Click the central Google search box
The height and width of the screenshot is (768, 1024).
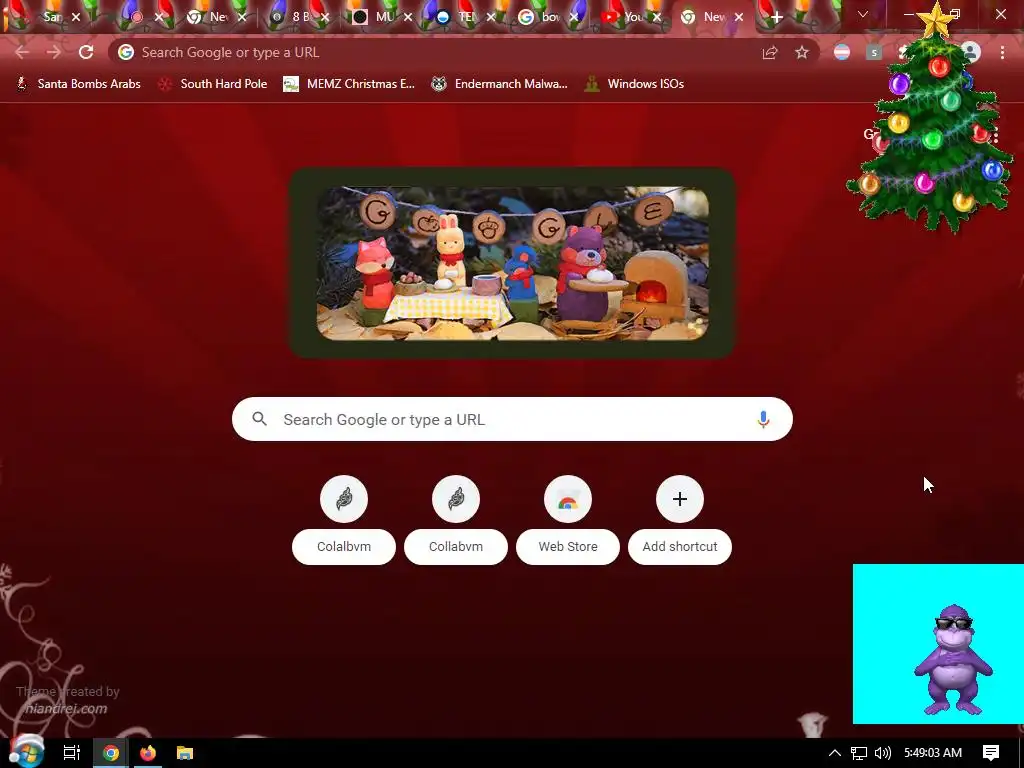tap(512, 419)
